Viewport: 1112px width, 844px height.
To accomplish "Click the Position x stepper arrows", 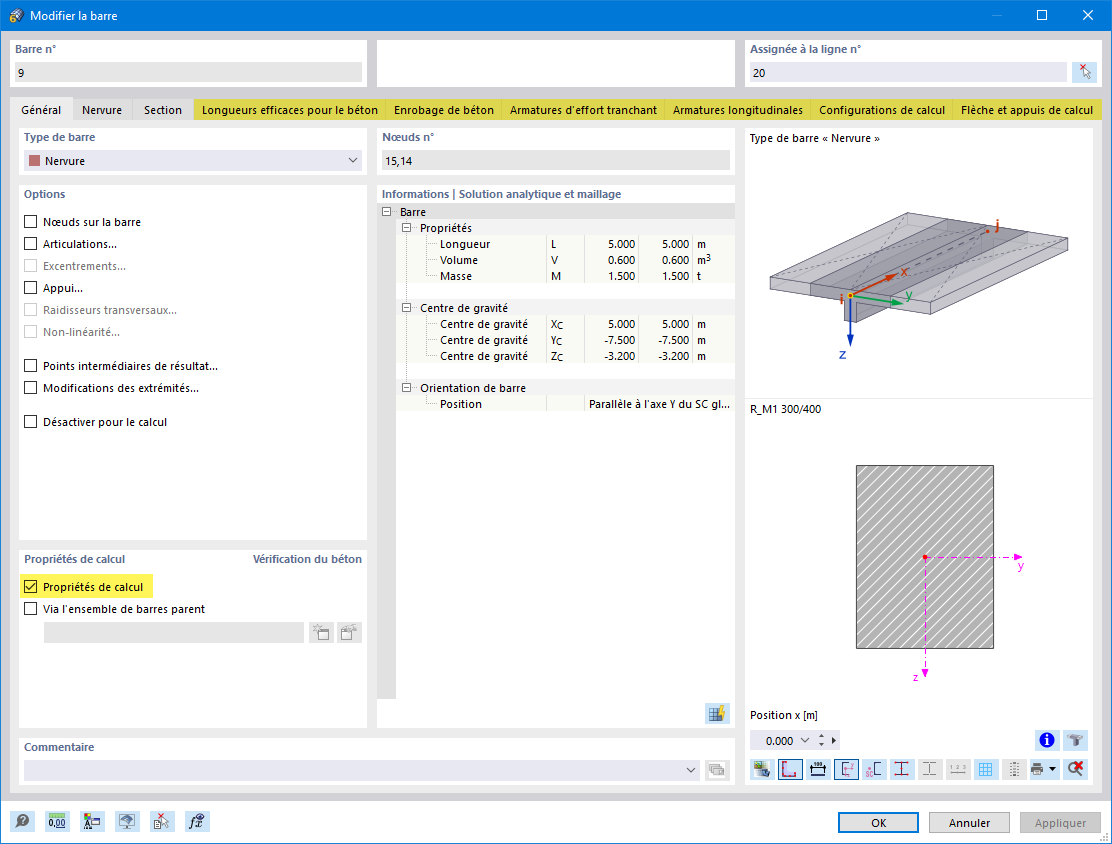I will click(x=821, y=740).
